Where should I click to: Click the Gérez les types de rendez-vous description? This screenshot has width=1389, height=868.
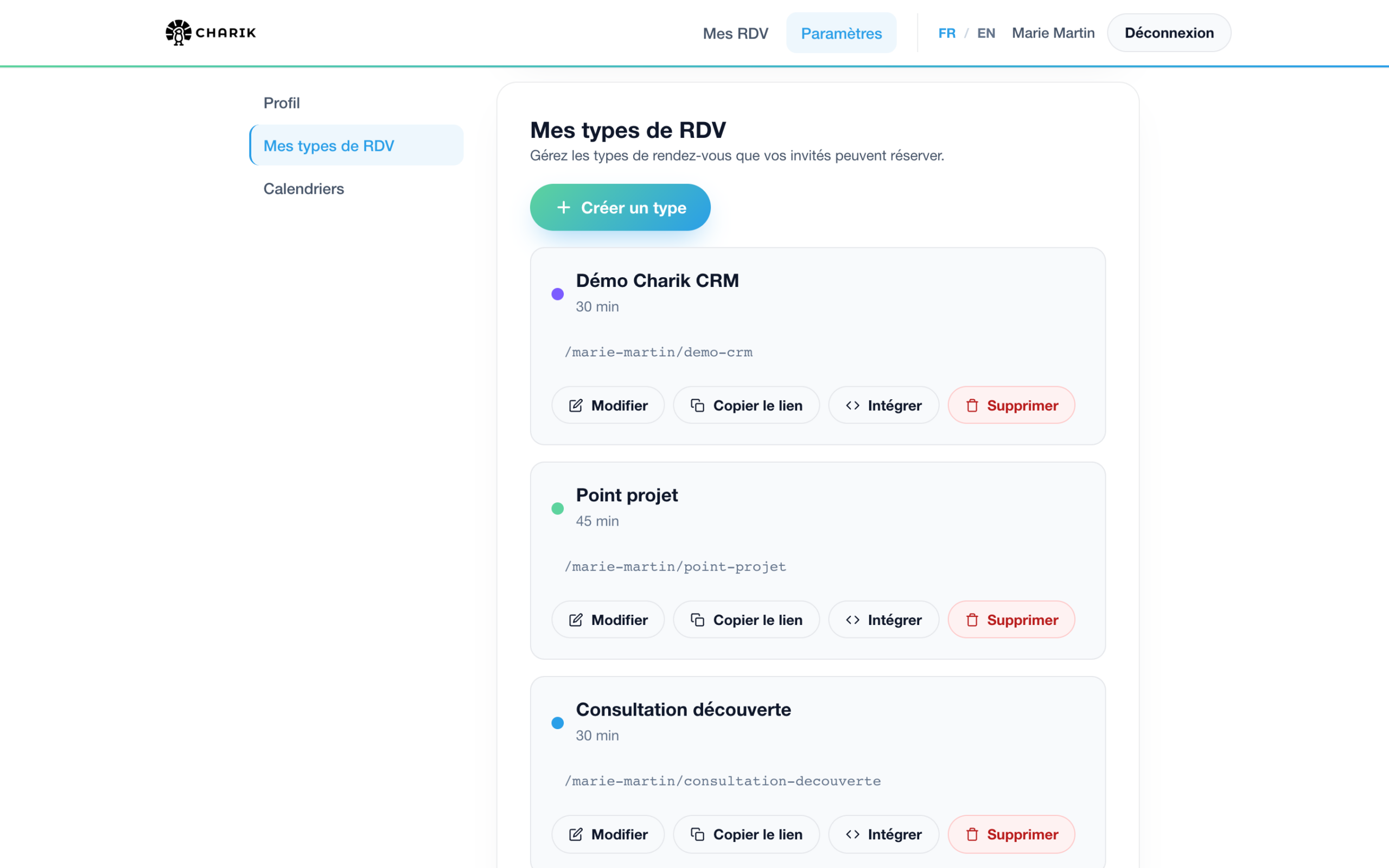tap(737, 156)
